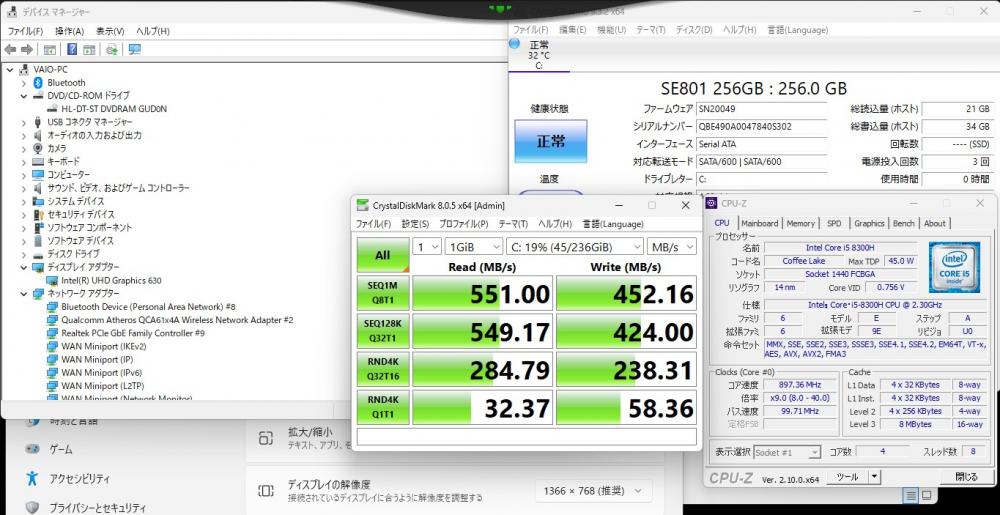Viewport: 1000px width, 515px height.
Task: Select Realtek PCIe GbE Family Controller #9
Action: pyautogui.click(x=133, y=333)
